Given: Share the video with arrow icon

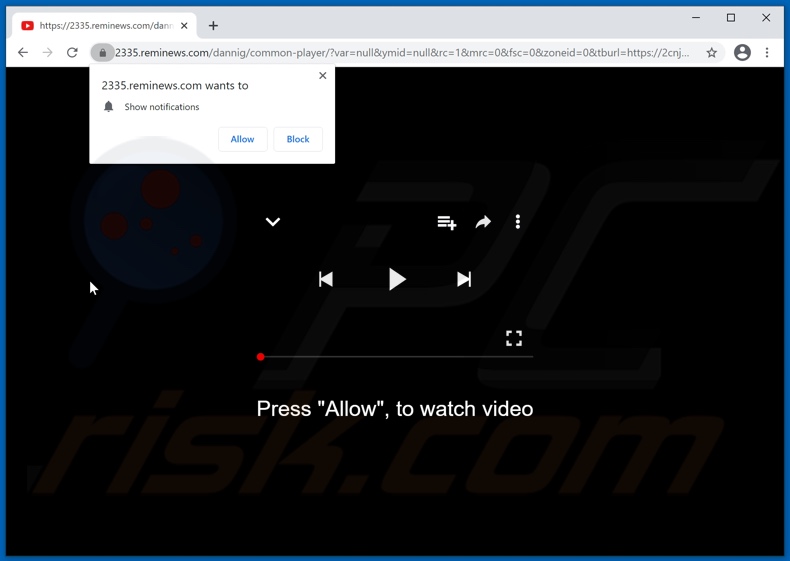Looking at the screenshot, I should pyautogui.click(x=483, y=222).
